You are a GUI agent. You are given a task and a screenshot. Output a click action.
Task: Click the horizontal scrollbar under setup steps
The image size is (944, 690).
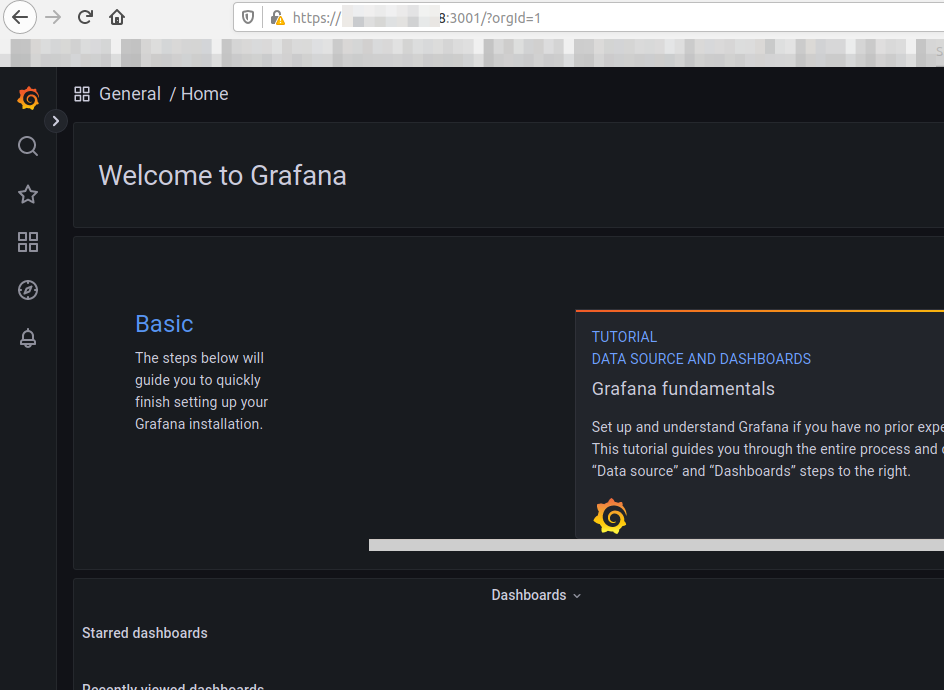656,545
